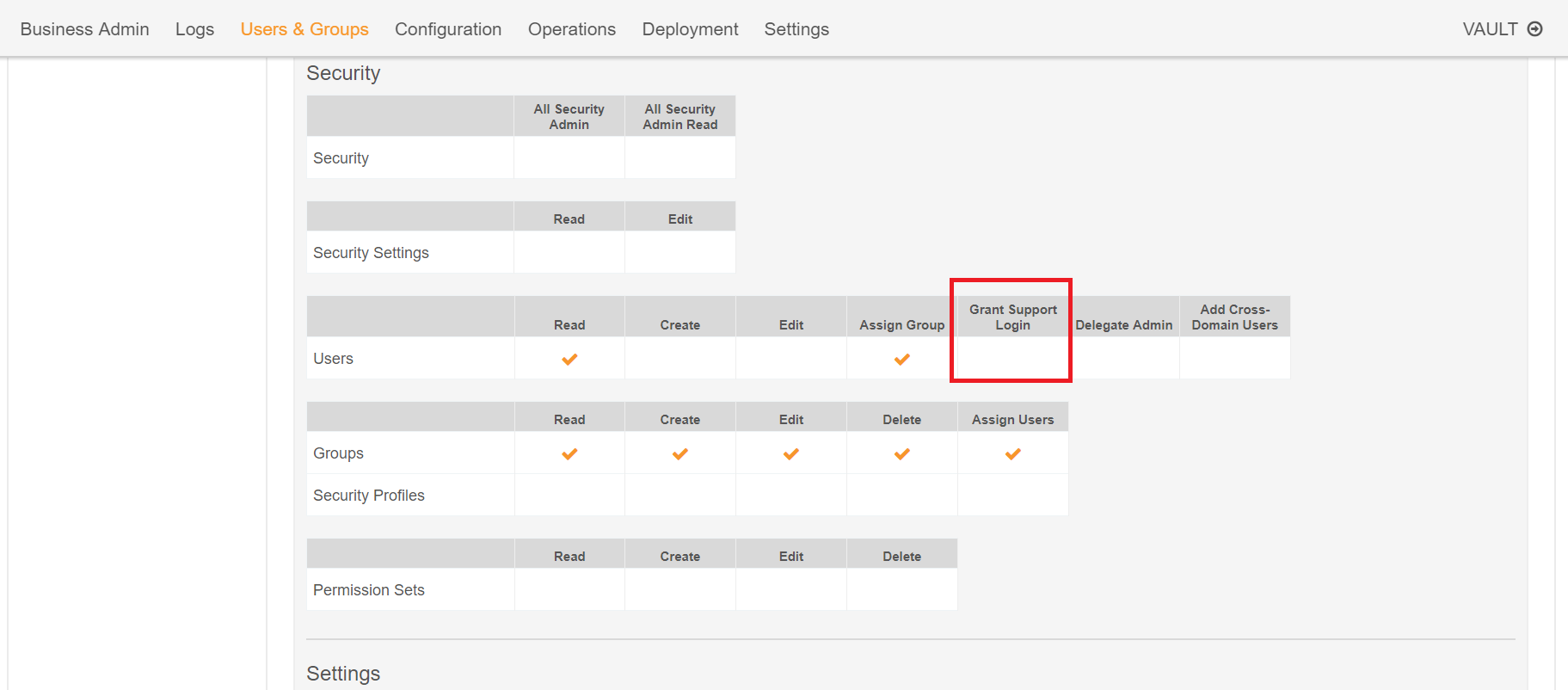Toggle the Groups Delete checkmark
Screen dimensions: 1568x690
coord(901,453)
